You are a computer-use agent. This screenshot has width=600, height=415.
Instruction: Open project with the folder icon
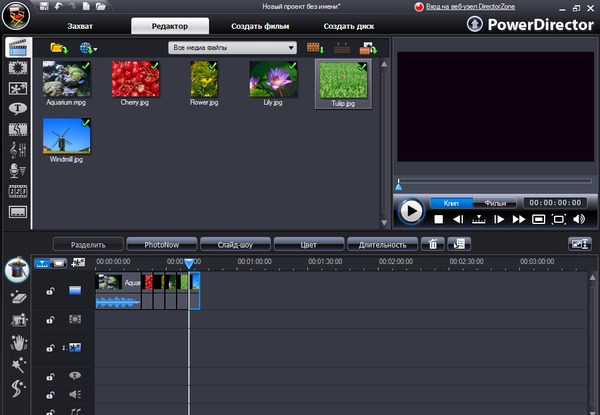click(101, 6)
